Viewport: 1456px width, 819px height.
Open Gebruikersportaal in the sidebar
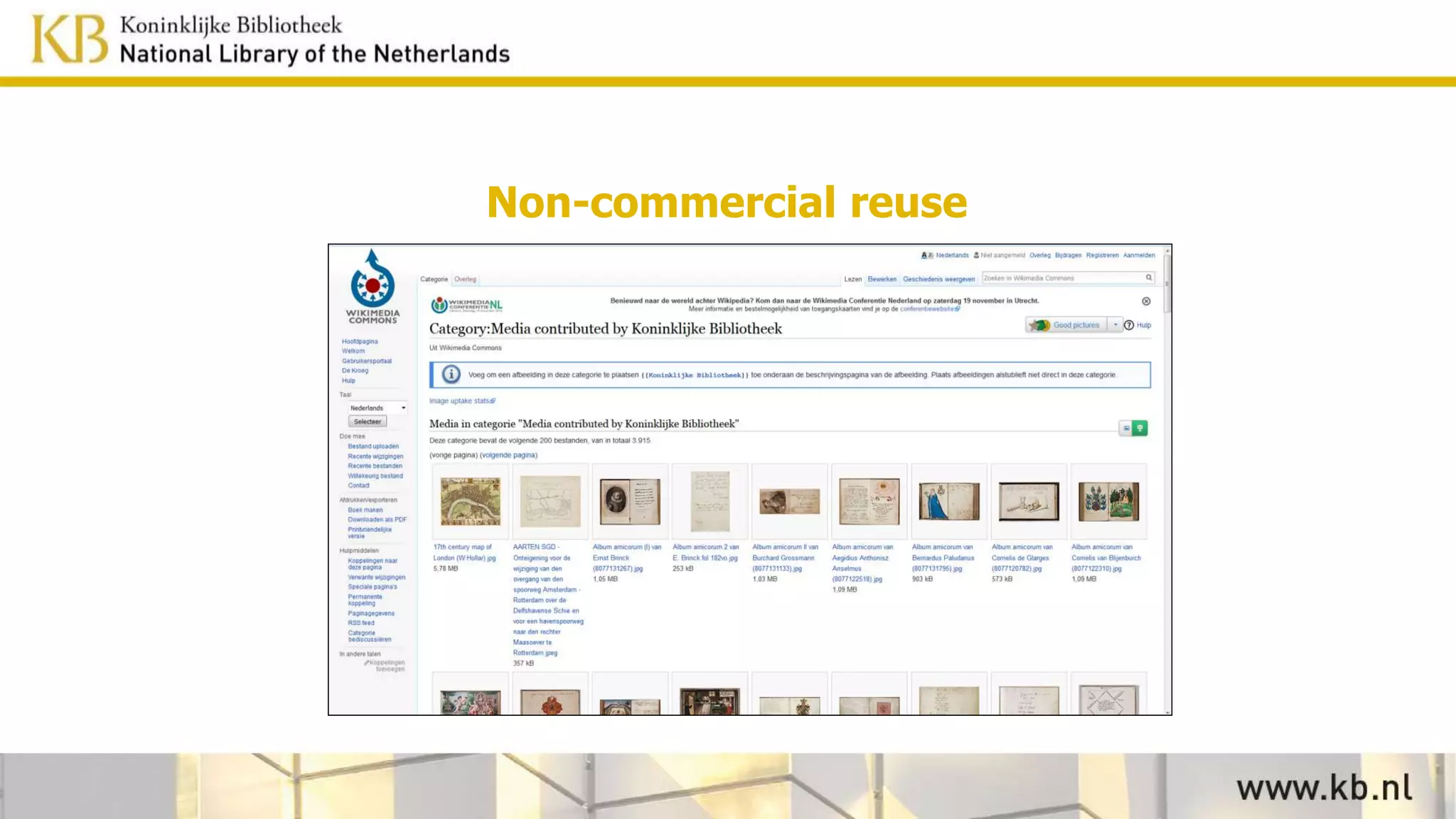pyautogui.click(x=367, y=361)
